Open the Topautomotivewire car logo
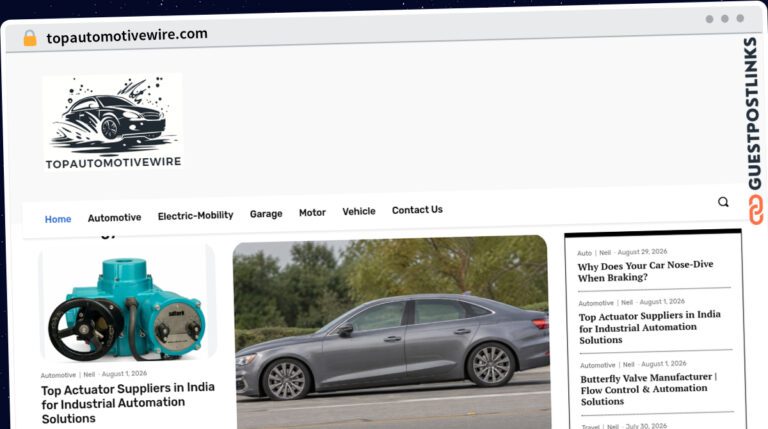The image size is (768, 429). point(113,122)
